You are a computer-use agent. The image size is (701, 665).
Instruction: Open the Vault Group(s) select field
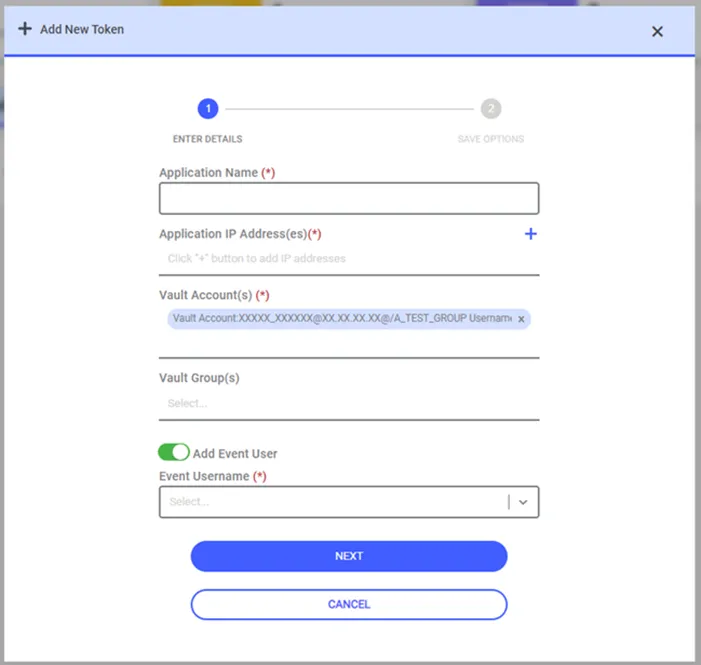(349, 403)
